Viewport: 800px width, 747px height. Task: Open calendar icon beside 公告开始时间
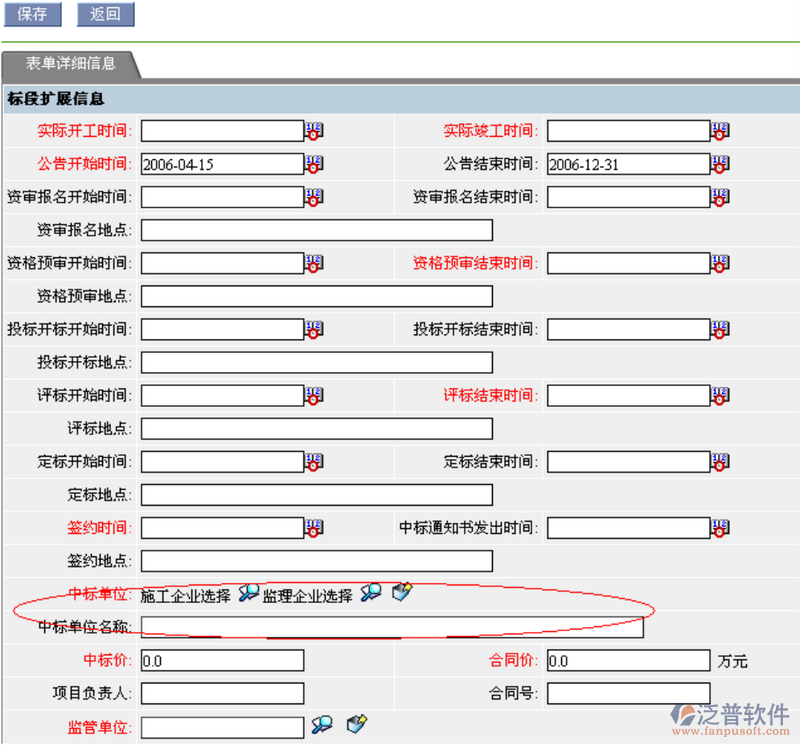click(x=314, y=164)
